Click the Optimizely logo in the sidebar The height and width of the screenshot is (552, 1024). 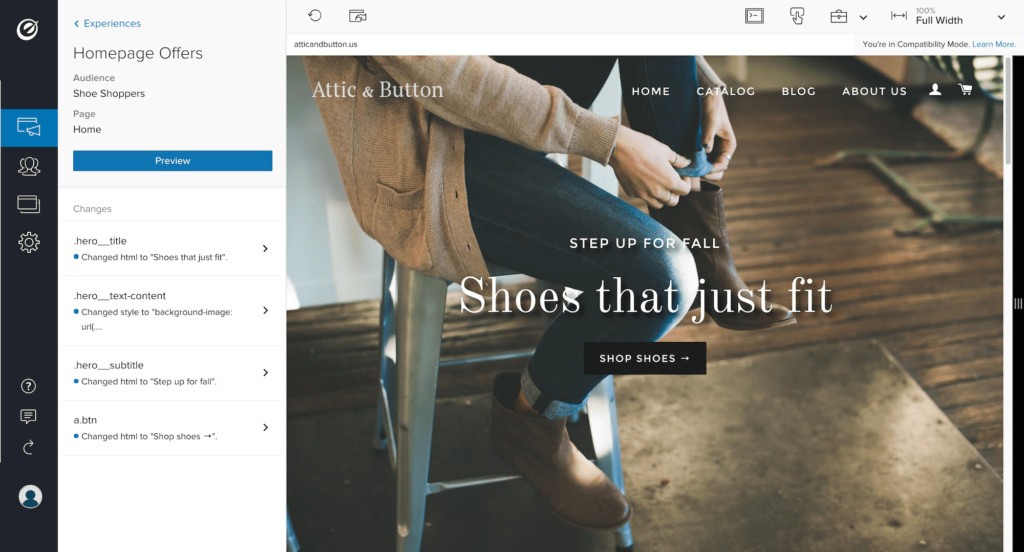pos(28,29)
